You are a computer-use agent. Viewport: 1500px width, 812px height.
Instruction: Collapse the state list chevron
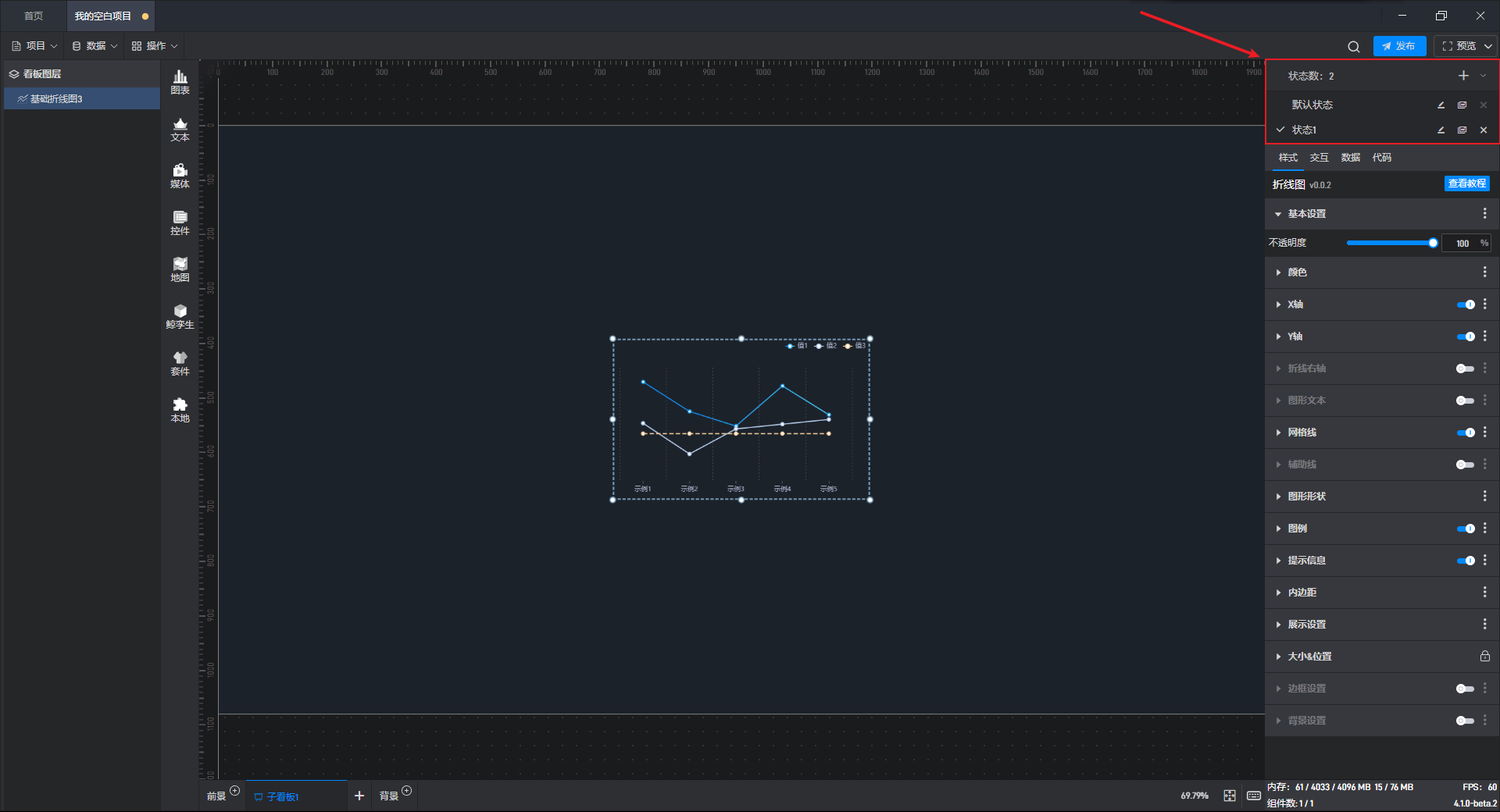point(1483,76)
